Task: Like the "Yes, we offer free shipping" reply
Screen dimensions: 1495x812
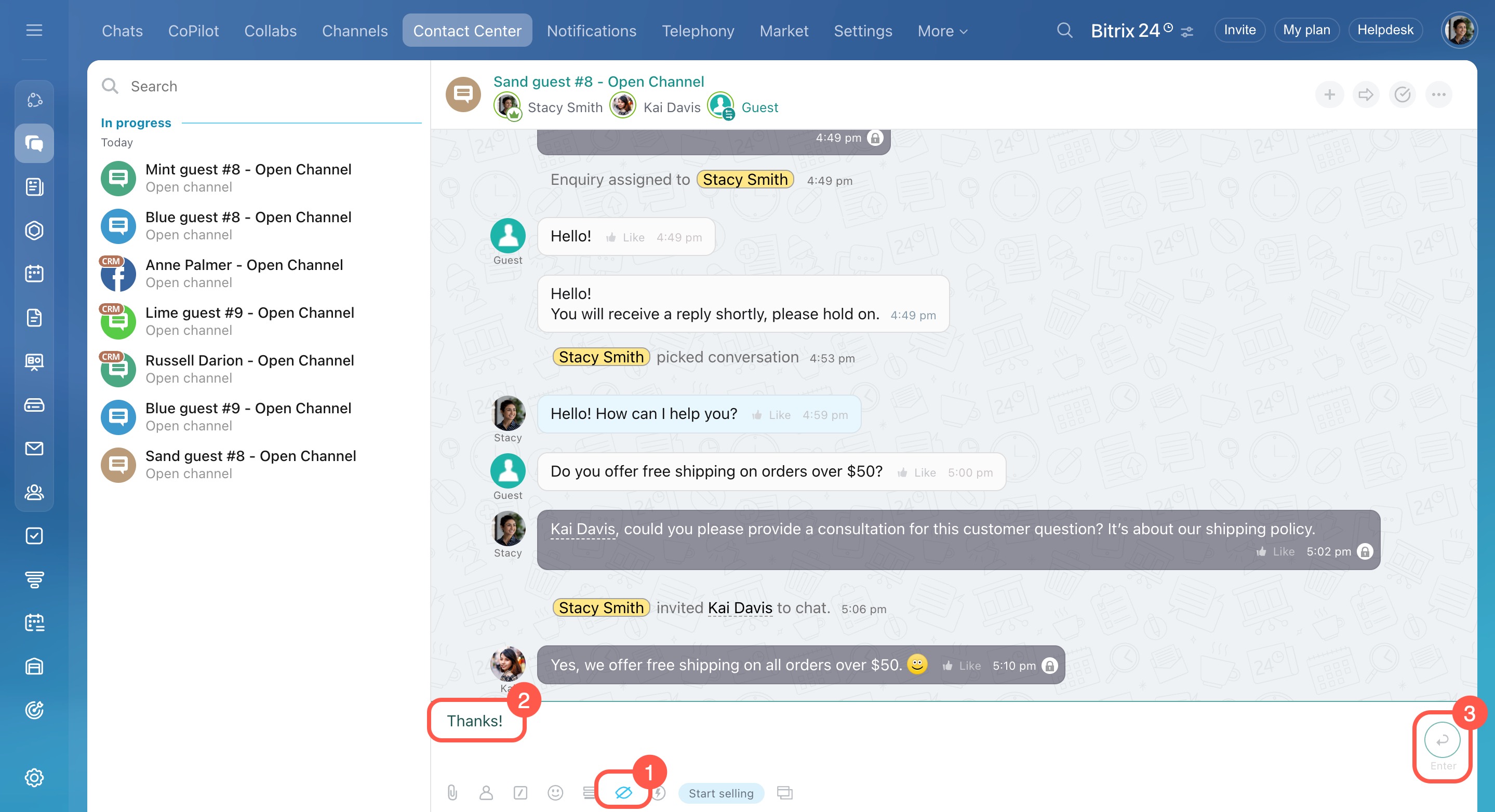Action: [962, 666]
